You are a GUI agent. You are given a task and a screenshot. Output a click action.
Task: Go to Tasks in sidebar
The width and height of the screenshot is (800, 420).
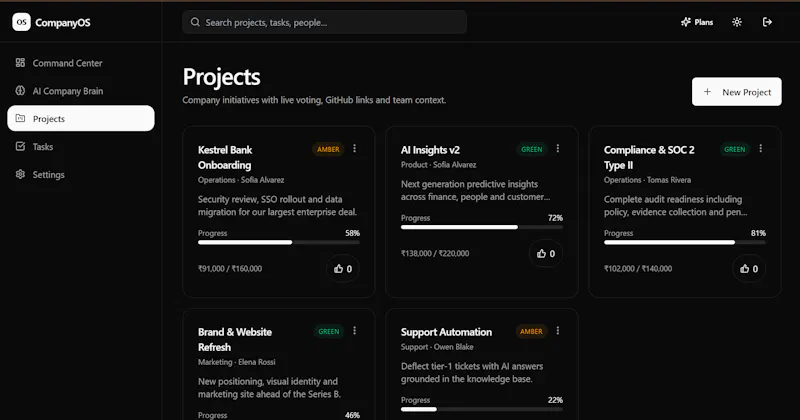[81, 146]
